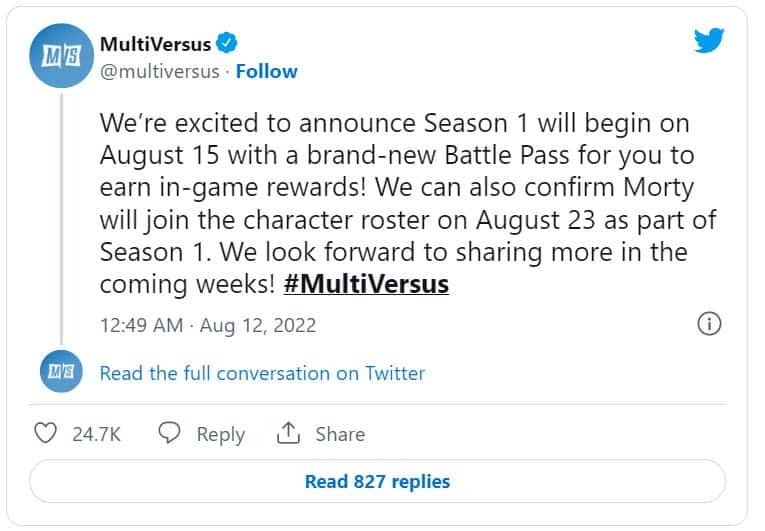Open the #MultiVersus hashtag

pyautogui.click(x=366, y=284)
